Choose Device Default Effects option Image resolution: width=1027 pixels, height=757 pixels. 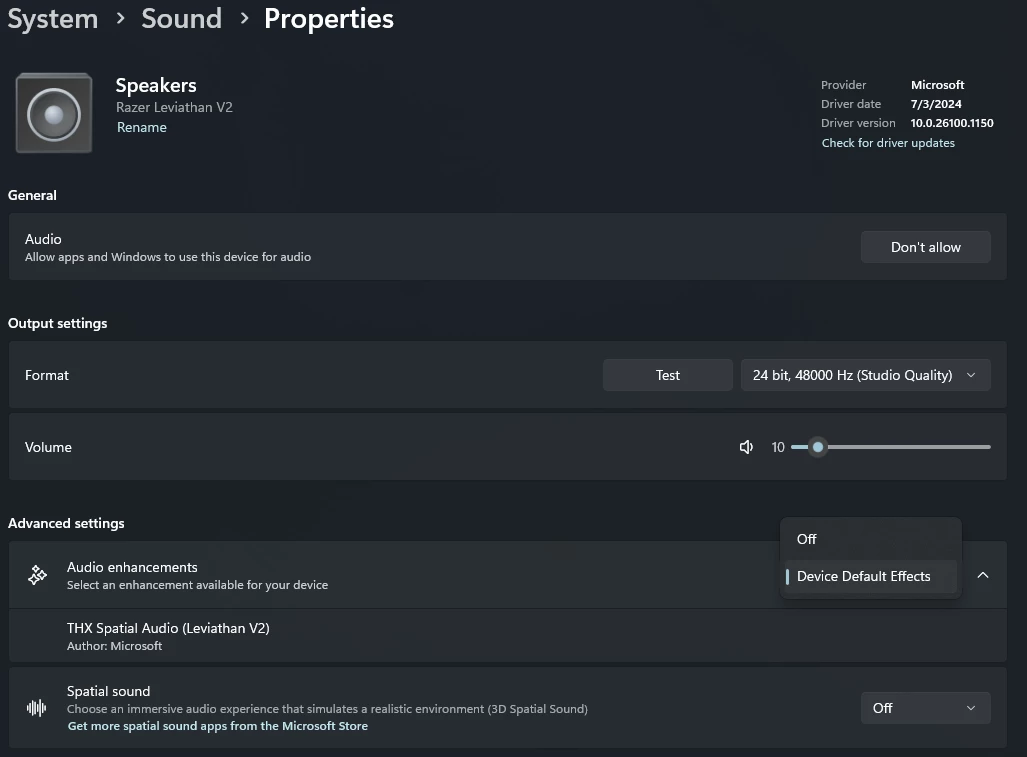tap(870, 576)
